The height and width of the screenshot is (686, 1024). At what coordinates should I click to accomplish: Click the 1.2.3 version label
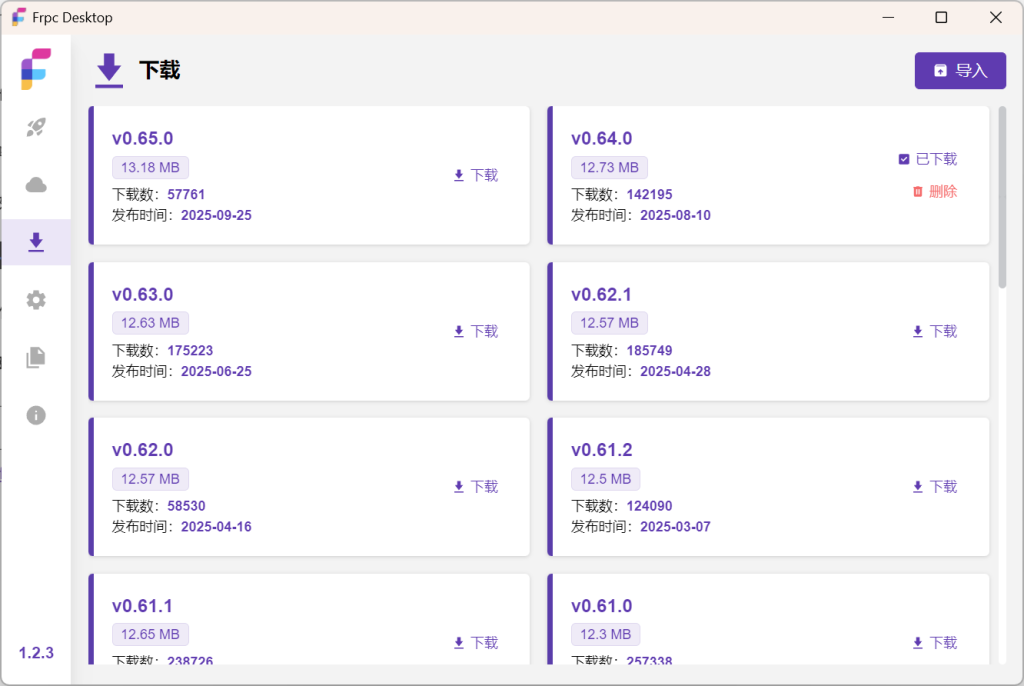click(36, 653)
